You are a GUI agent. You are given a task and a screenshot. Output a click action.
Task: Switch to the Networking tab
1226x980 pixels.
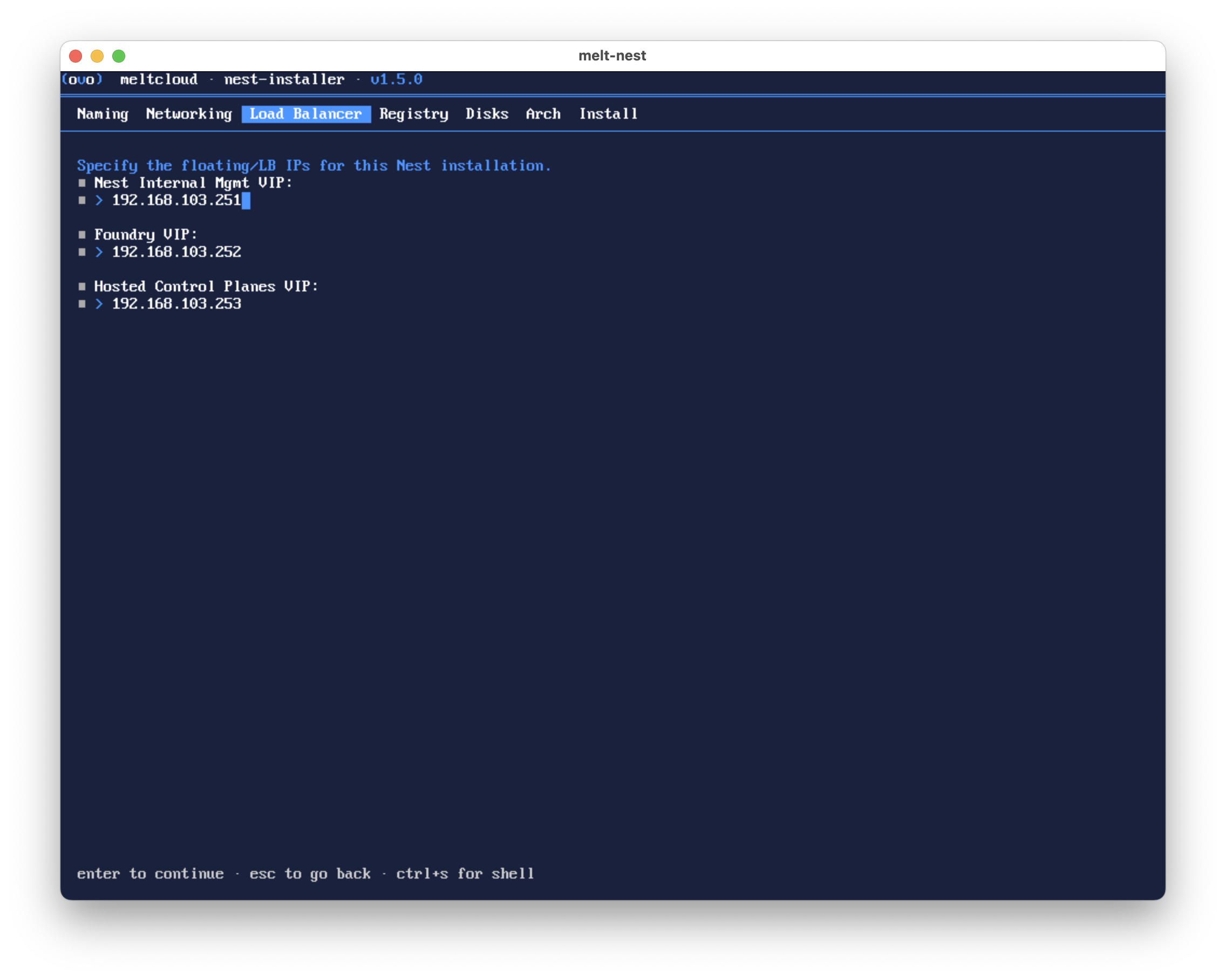pos(189,114)
